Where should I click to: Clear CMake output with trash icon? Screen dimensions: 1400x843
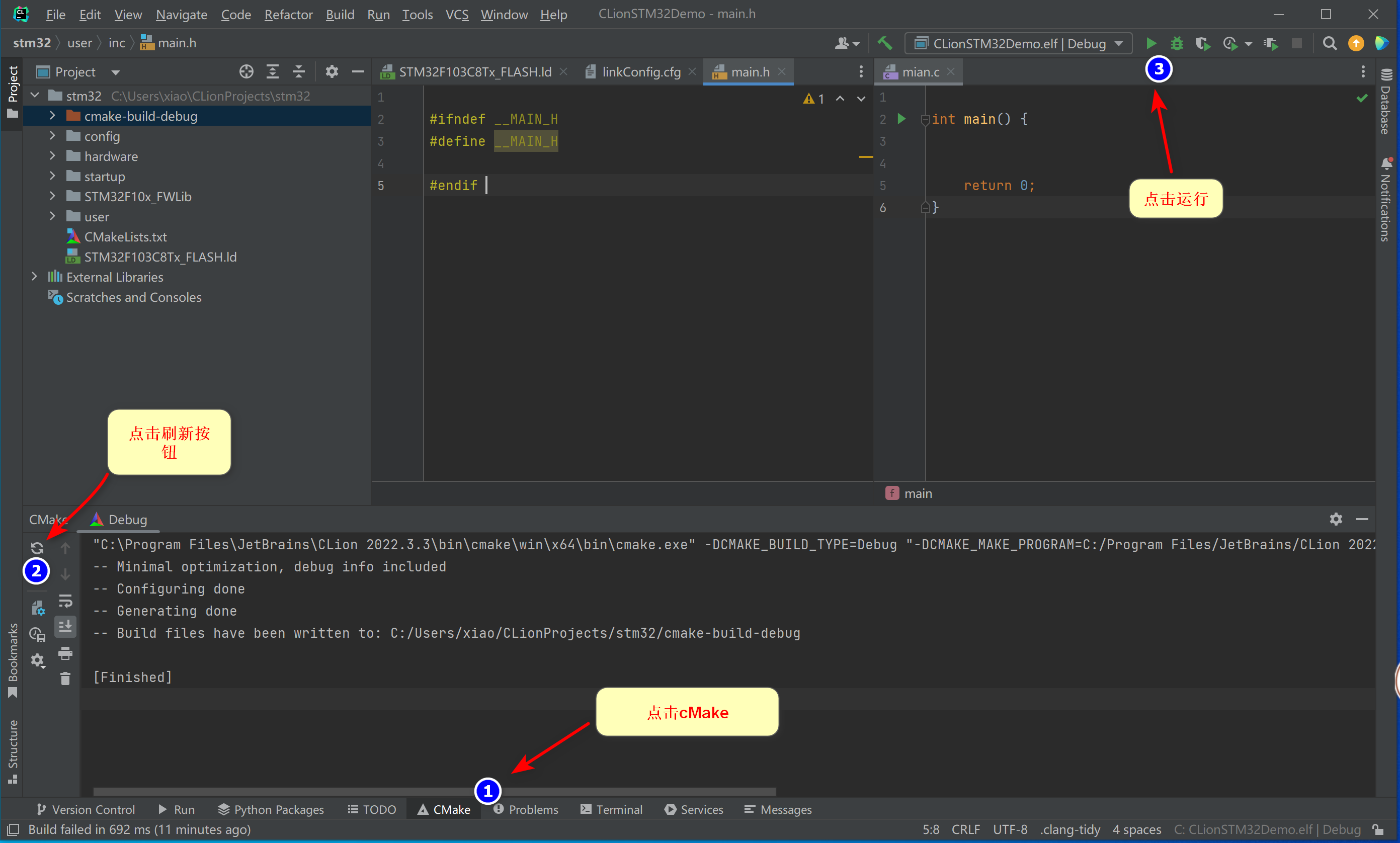(65, 678)
